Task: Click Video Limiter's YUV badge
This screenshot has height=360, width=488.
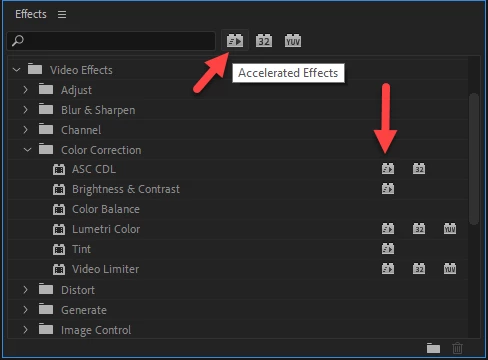Action: 450,269
